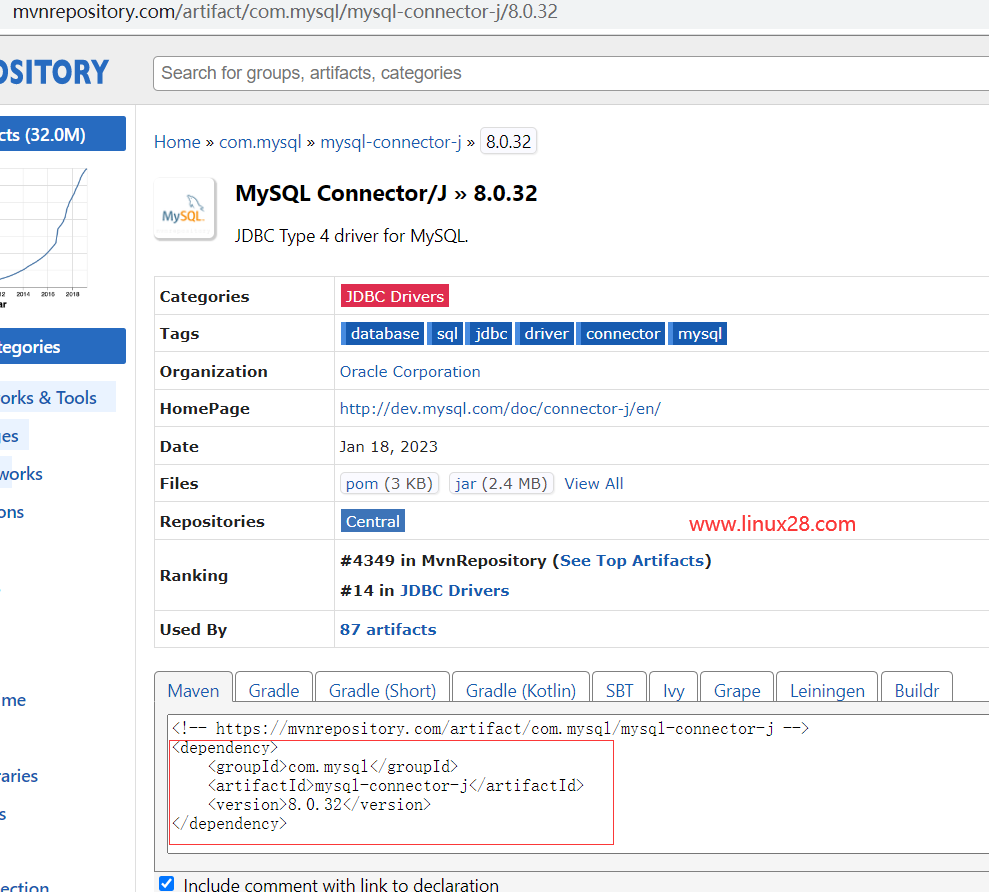Go to mysql-connector-j breadcrumb link
Screen dimensions: 989x892
point(391,142)
